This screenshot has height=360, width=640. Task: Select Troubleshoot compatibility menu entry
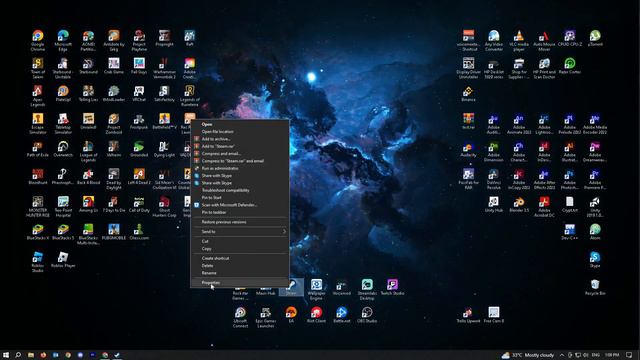pos(240,190)
